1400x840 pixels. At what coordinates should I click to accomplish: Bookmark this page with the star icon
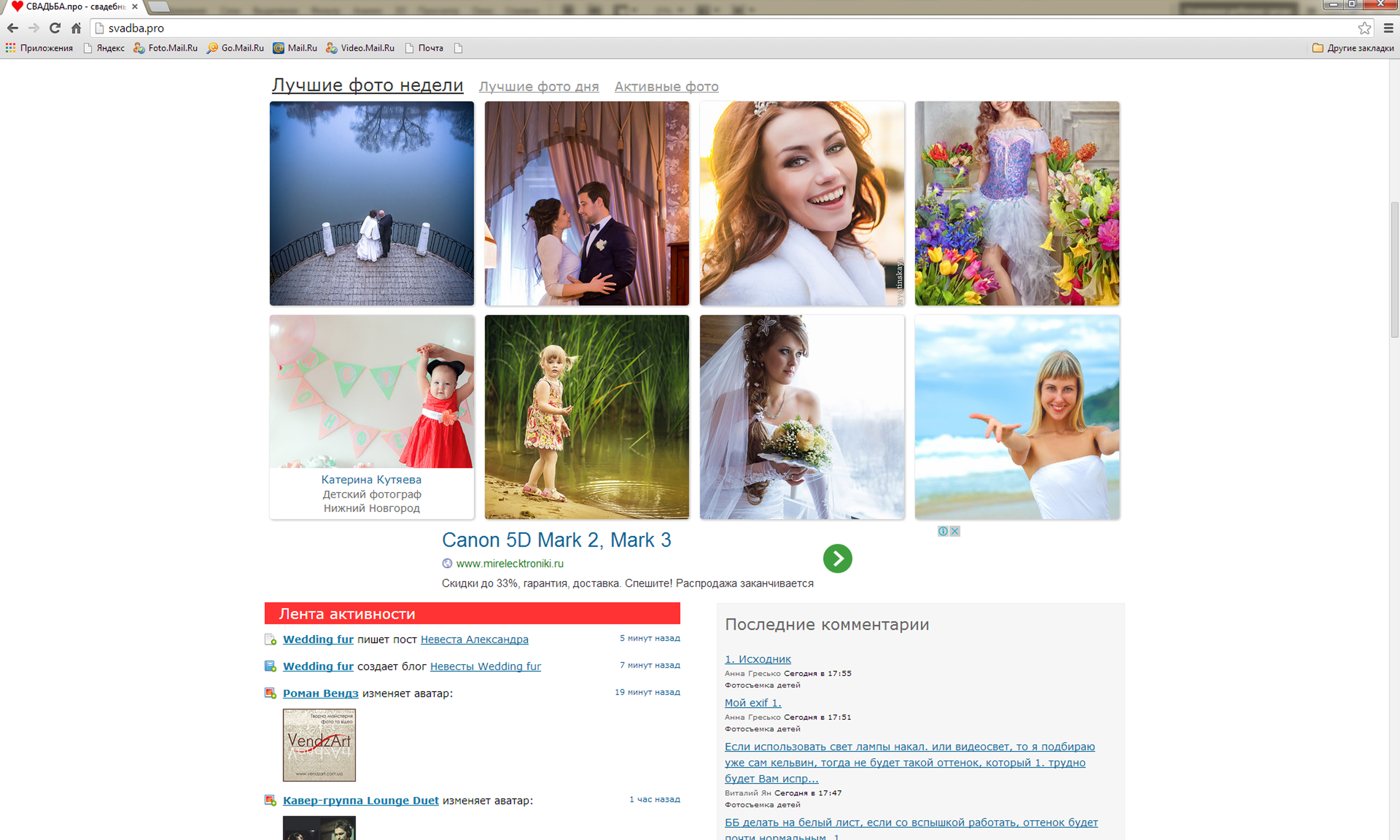(1364, 28)
